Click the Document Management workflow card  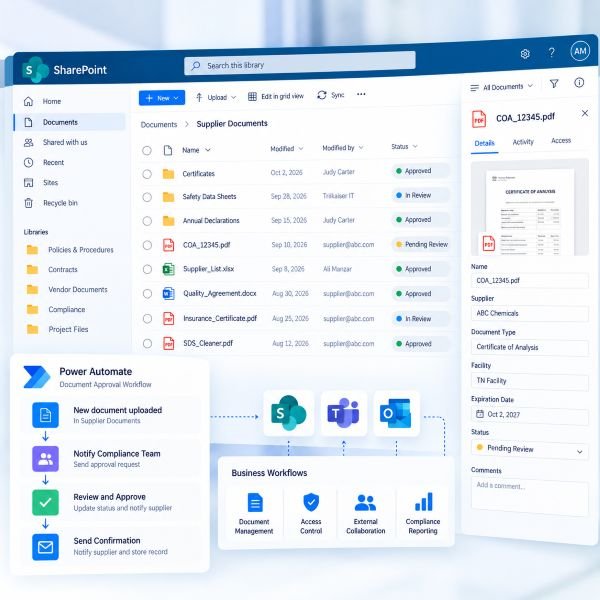pos(254,514)
